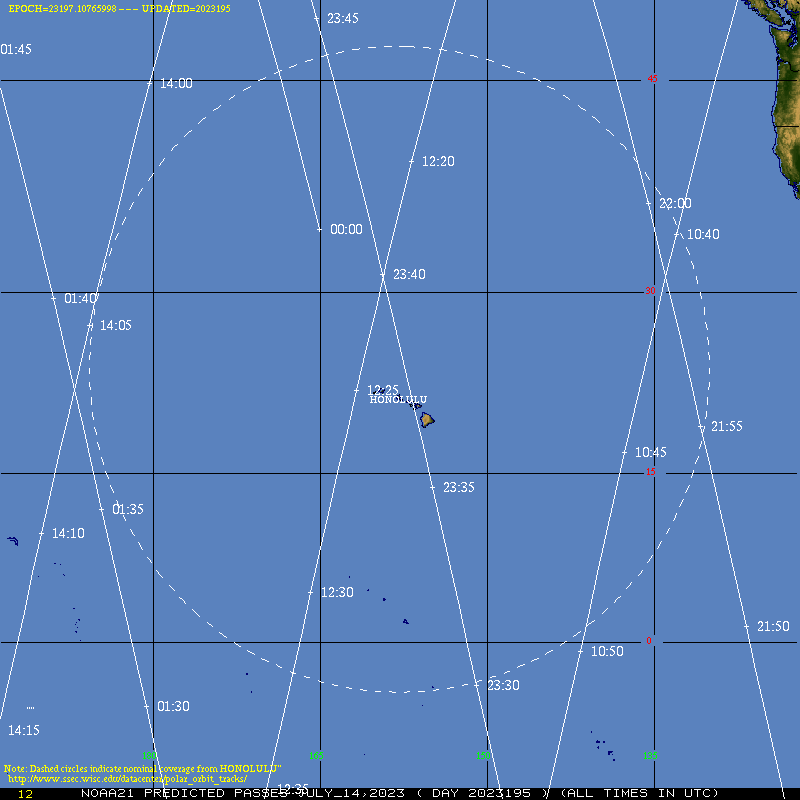Click the 10:45 pass time label
Viewport: 800px width, 800px height.
pos(651,452)
